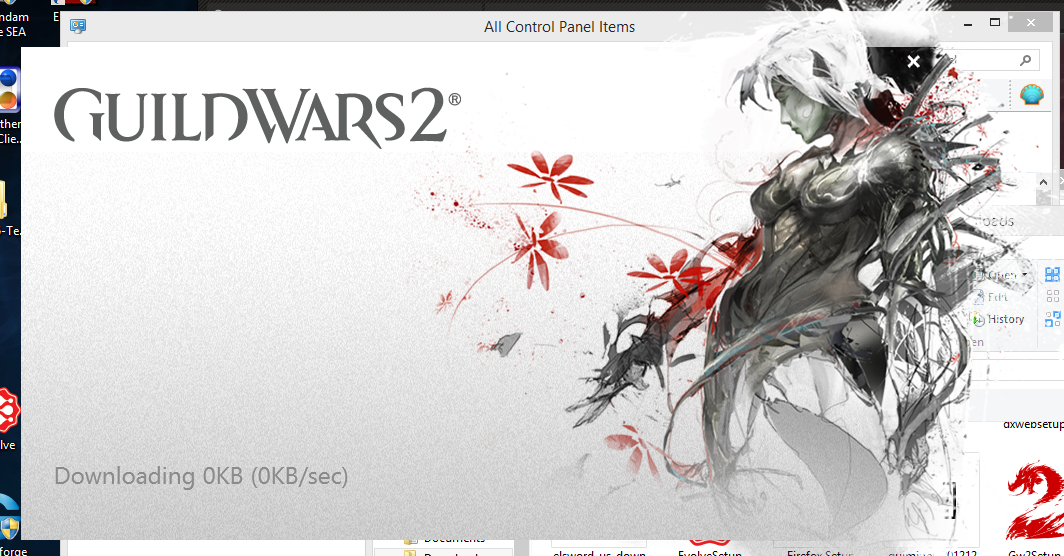The width and height of the screenshot is (1064, 556).
Task: Click the Classic Shell seashell icon
Action: [1031, 94]
